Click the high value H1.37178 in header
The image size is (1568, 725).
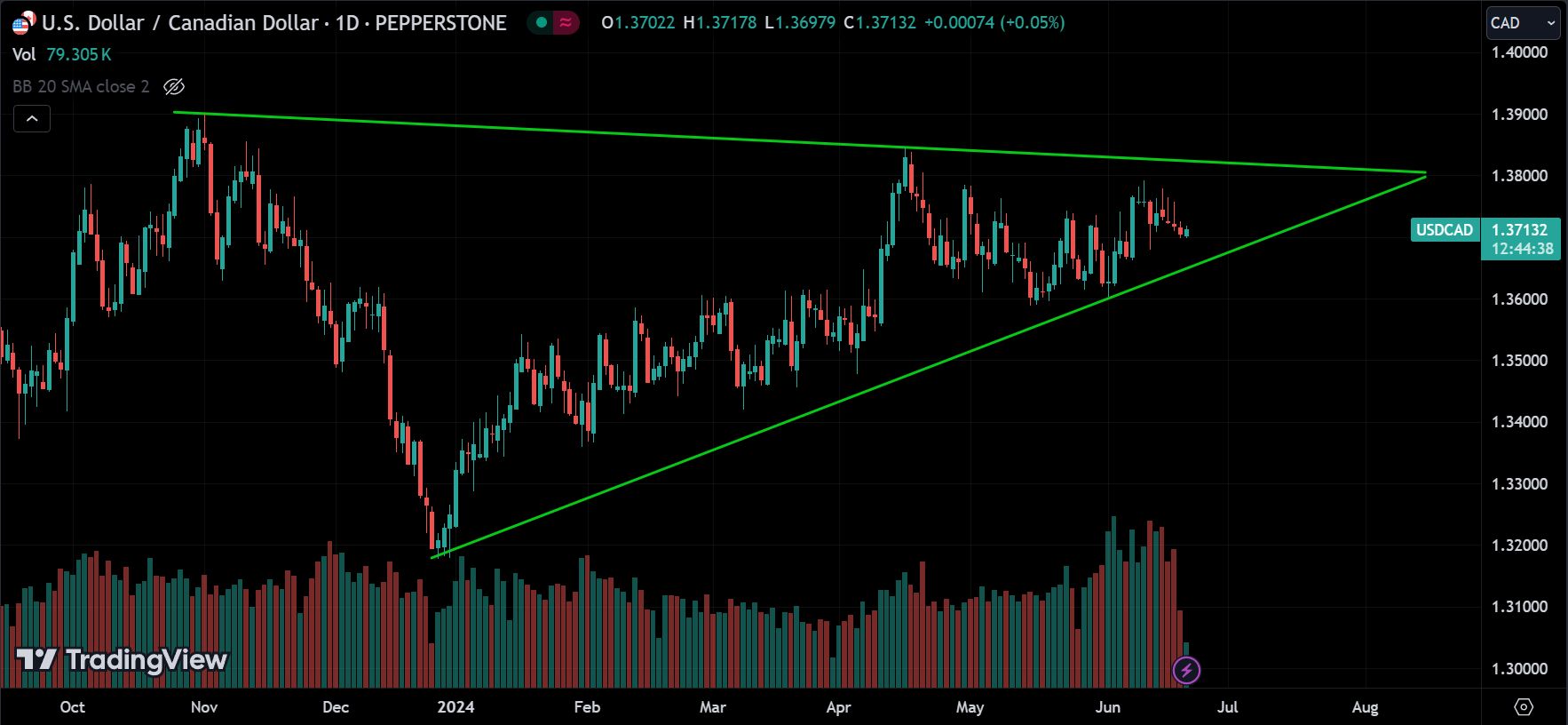click(720, 23)
